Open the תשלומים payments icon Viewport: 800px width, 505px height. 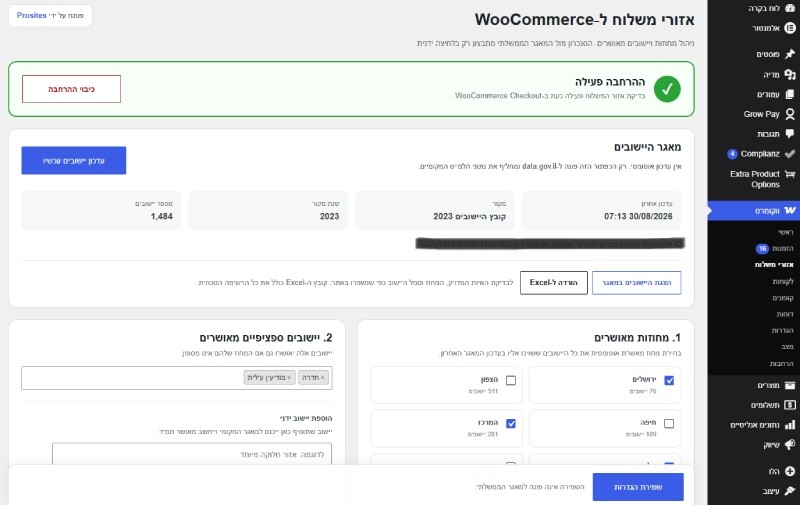790,405
